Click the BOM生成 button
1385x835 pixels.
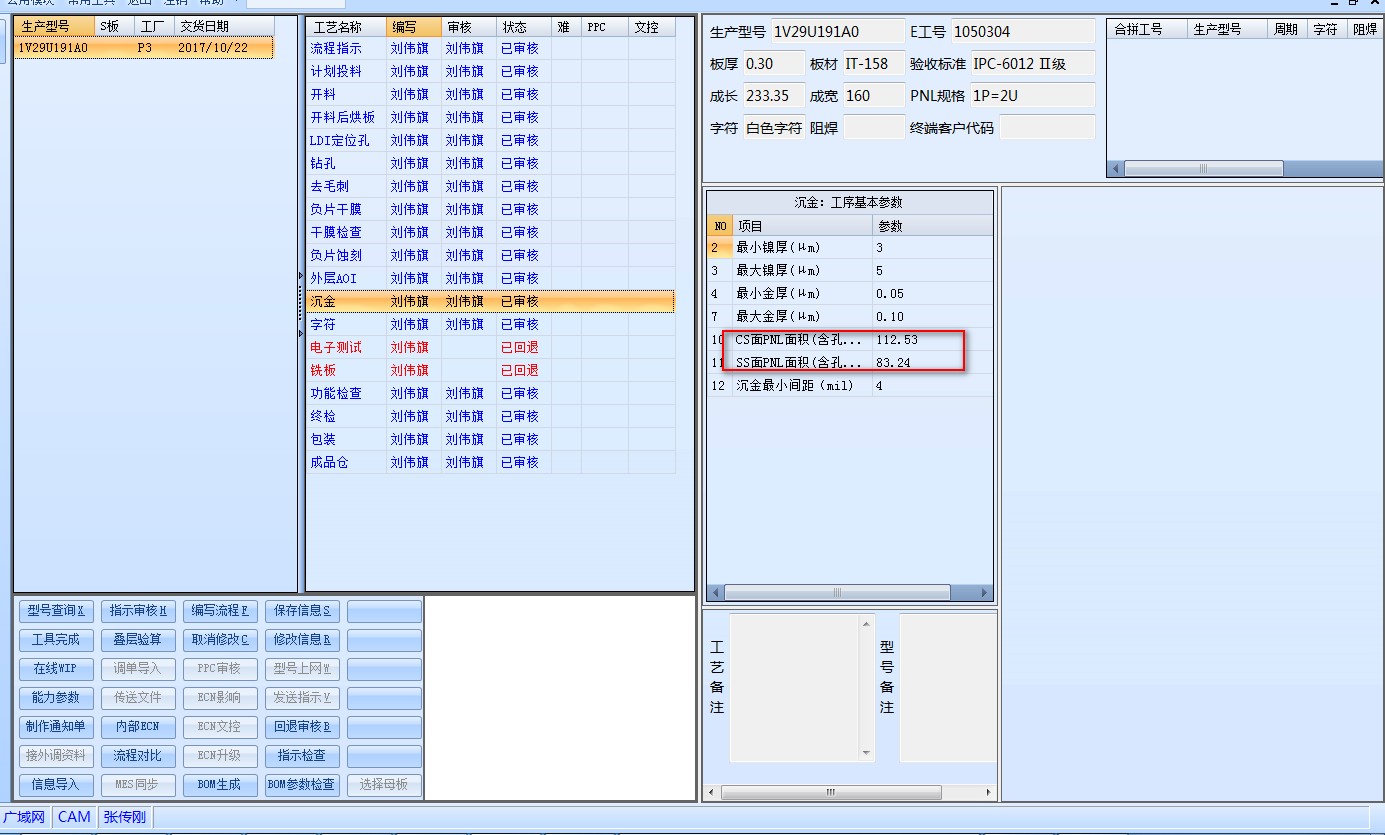220,785
